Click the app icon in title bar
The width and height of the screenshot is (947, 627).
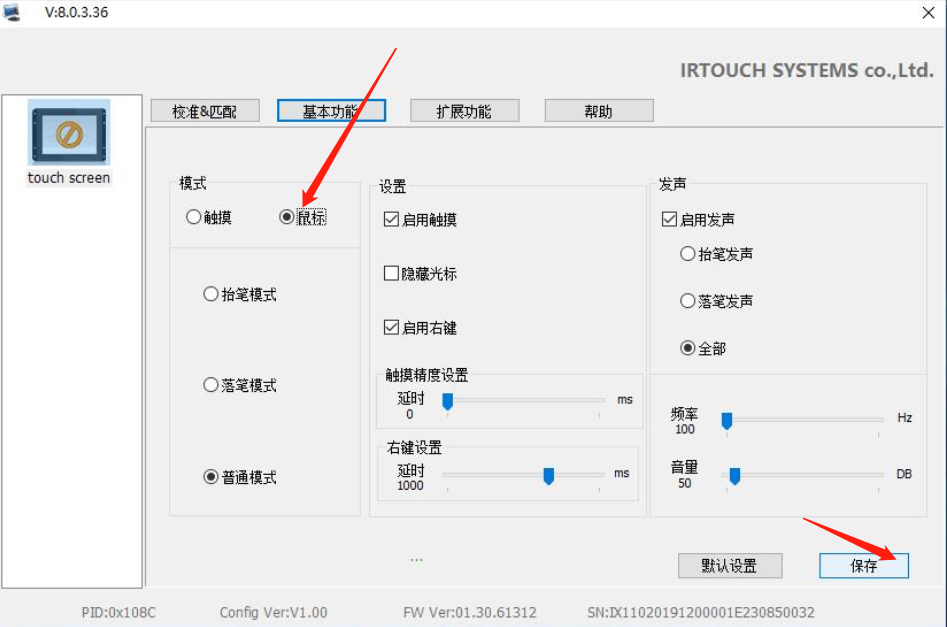(x=11, y=12)
